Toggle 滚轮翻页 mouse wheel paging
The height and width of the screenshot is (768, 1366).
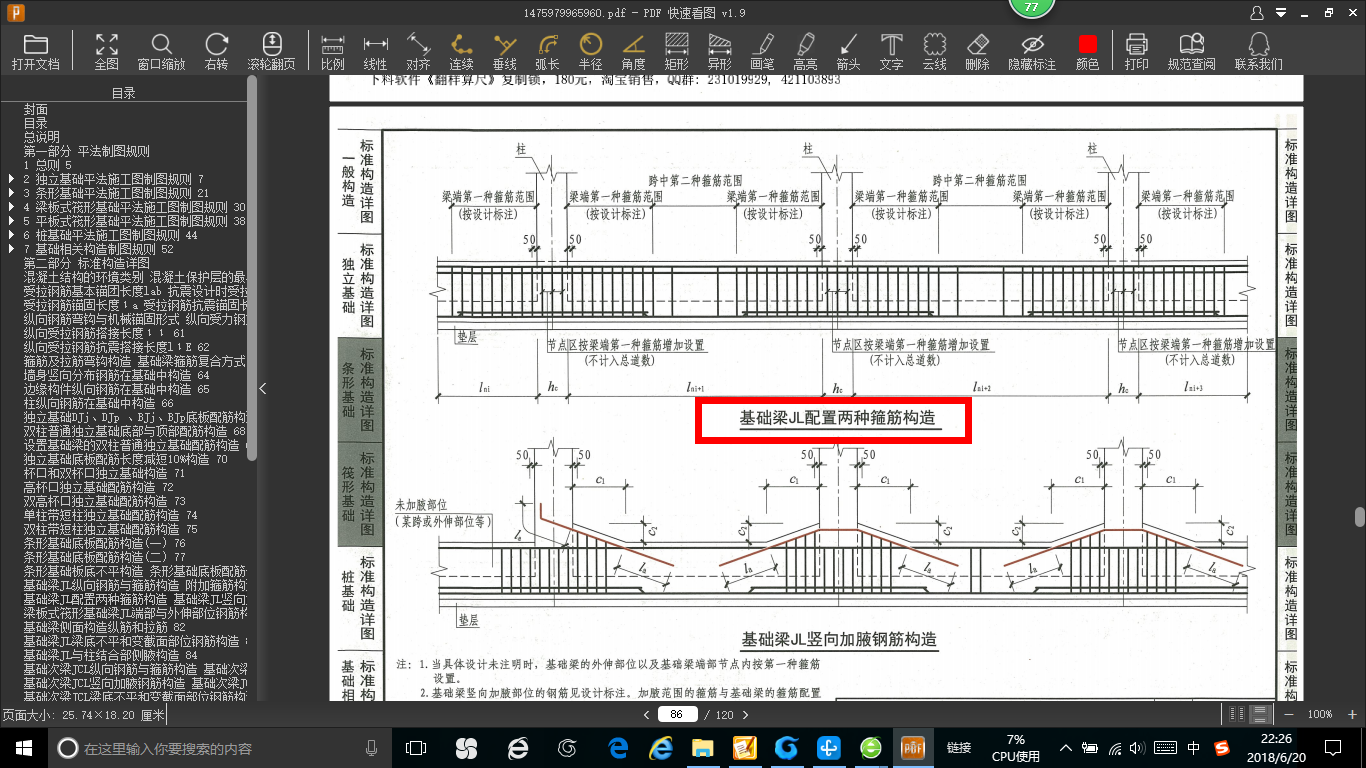pos(271,45)
